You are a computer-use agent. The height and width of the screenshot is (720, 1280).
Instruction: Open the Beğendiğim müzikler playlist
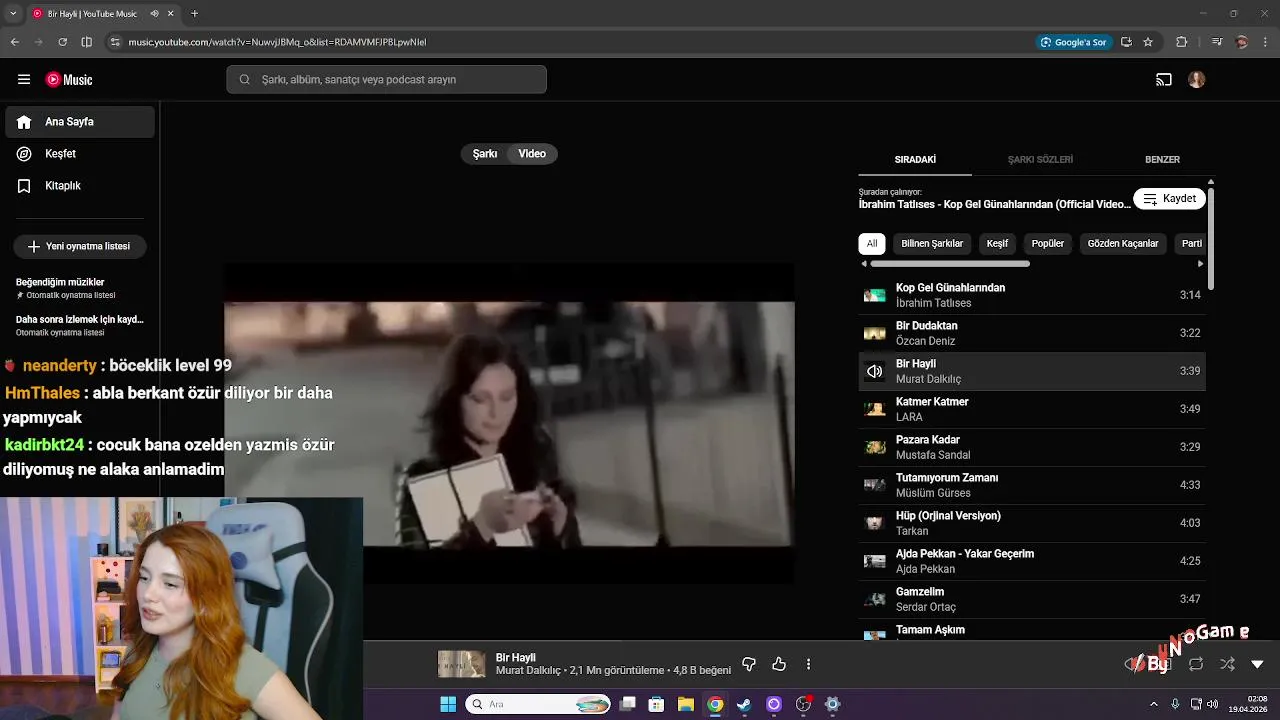click(80, 288)
